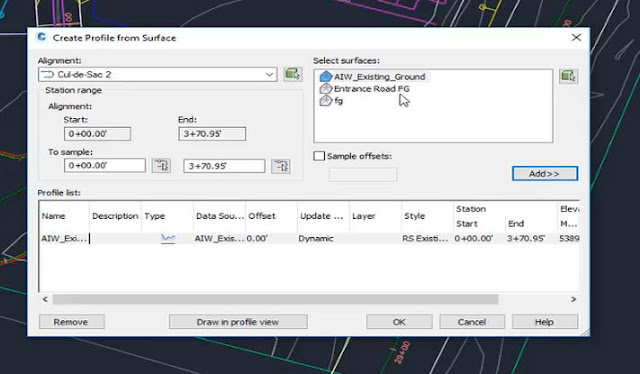The image size is (640, 374).
Task: Click the pick surface from drawing icon
Action: click(569, 76)
